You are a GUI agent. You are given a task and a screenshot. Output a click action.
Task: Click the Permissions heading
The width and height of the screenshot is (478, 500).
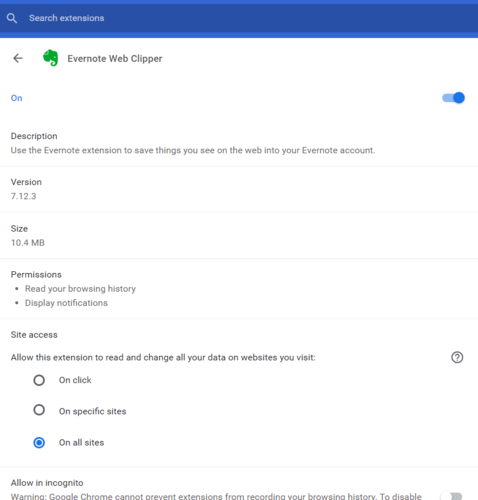point(36,275)
